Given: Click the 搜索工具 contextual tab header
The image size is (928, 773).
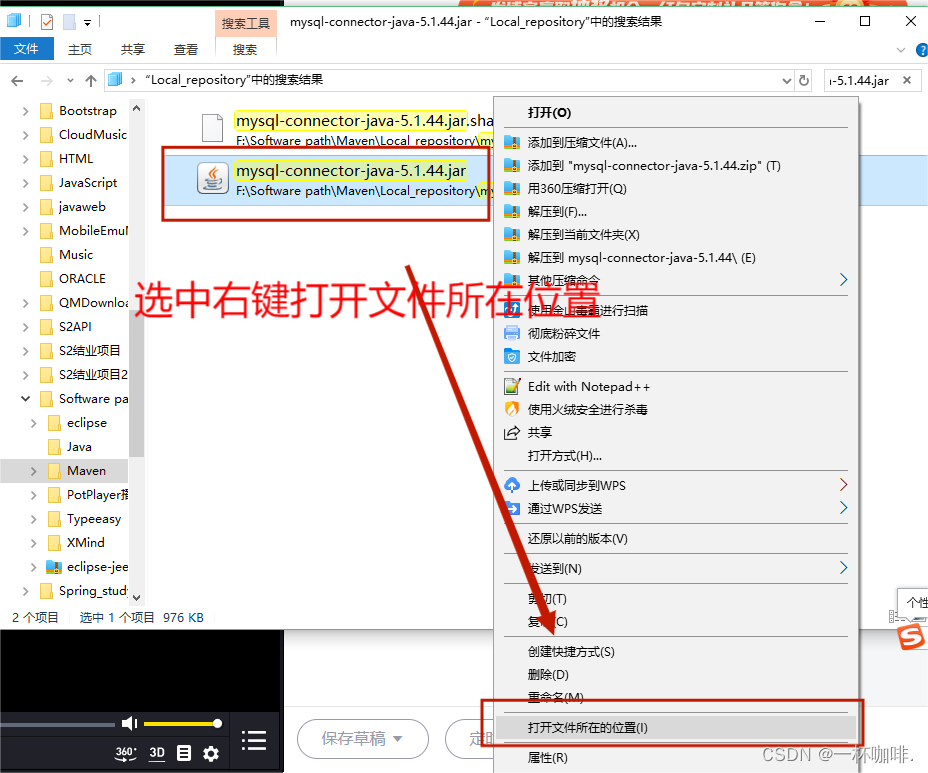Looking at the screenshot, I should pyautogui.click(x=246, y=23).
